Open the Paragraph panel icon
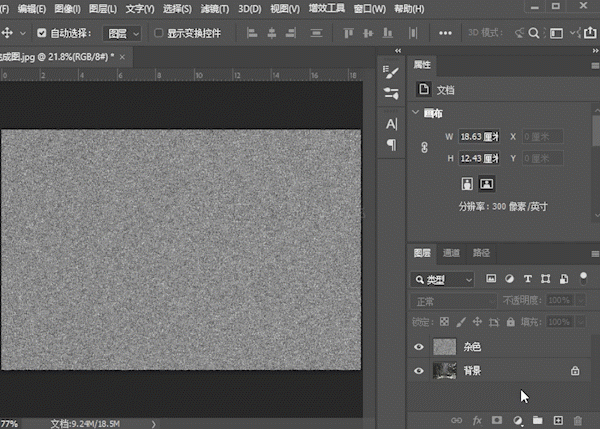This screenshot has width=600, height=429. (391, 145)
